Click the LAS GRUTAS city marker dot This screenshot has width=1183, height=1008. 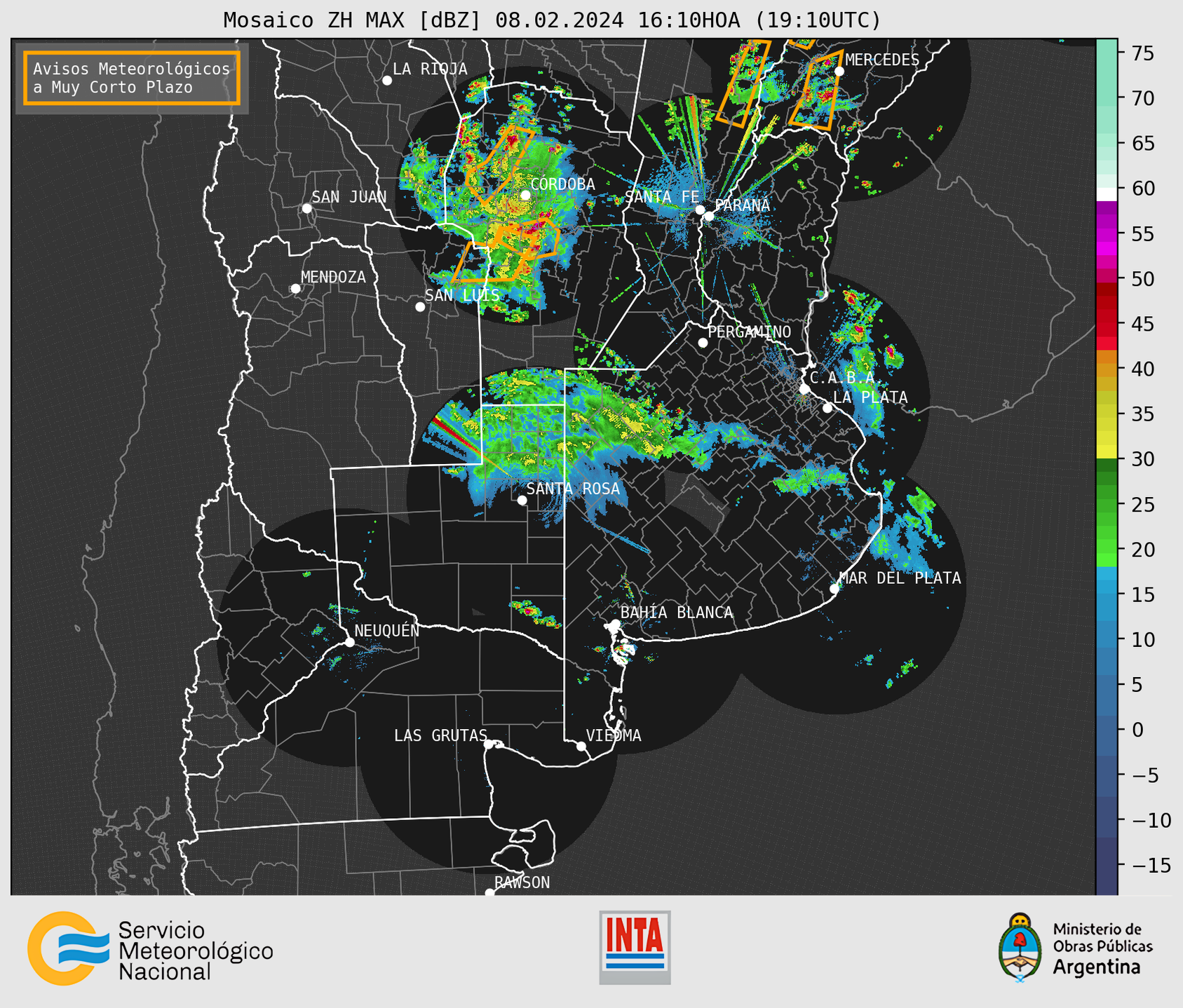coord(489,744)
